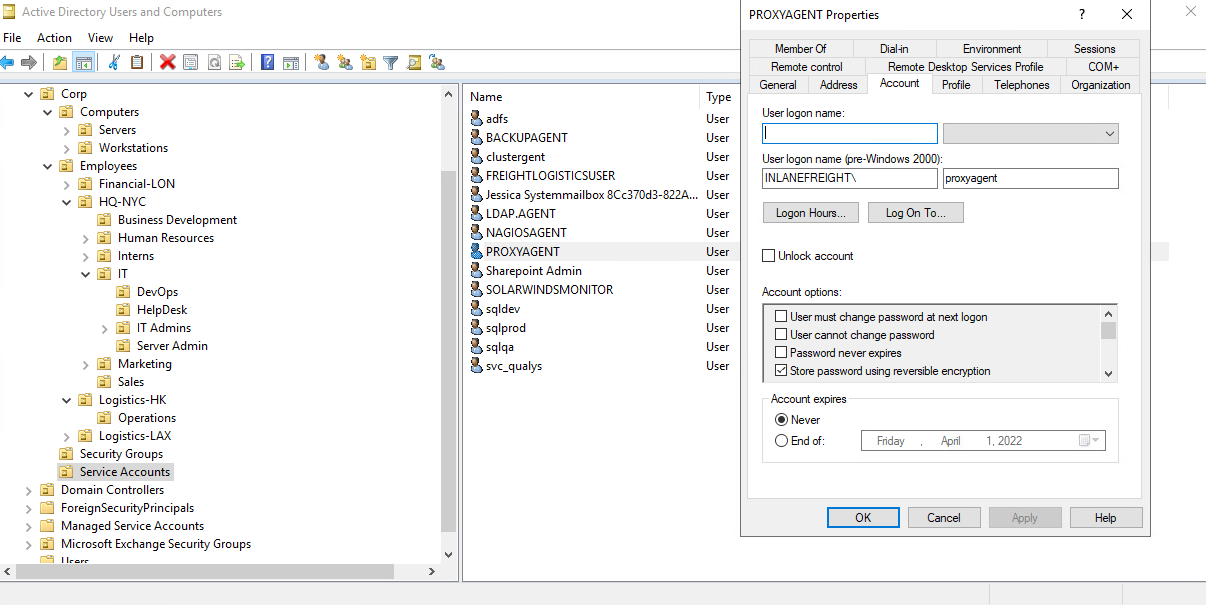Viewport: 1206px width, 605px height.
Task: Click the Cut scissors toolbar icon
Action: click(115, 62)
